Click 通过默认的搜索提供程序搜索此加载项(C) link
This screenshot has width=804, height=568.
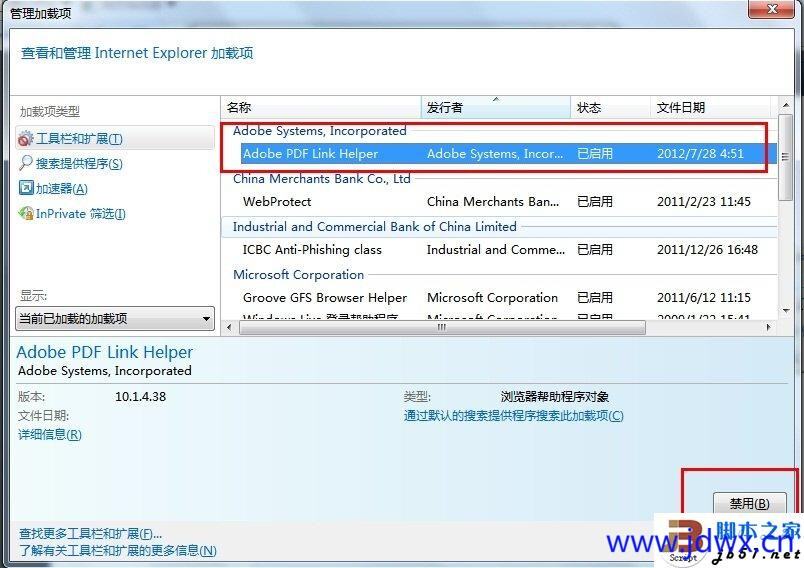click(514, 416)
